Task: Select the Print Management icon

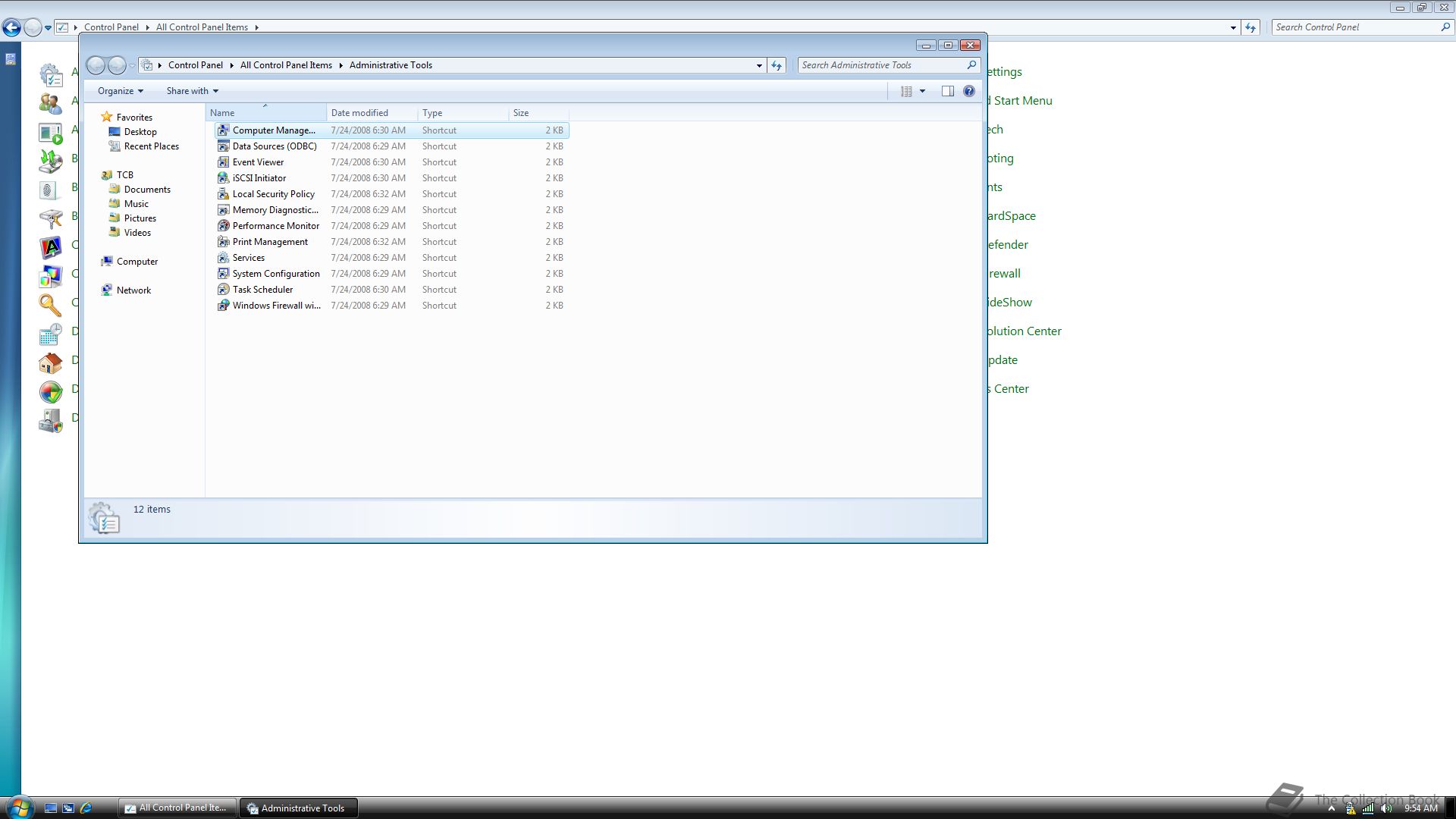Action: [223, 242]
